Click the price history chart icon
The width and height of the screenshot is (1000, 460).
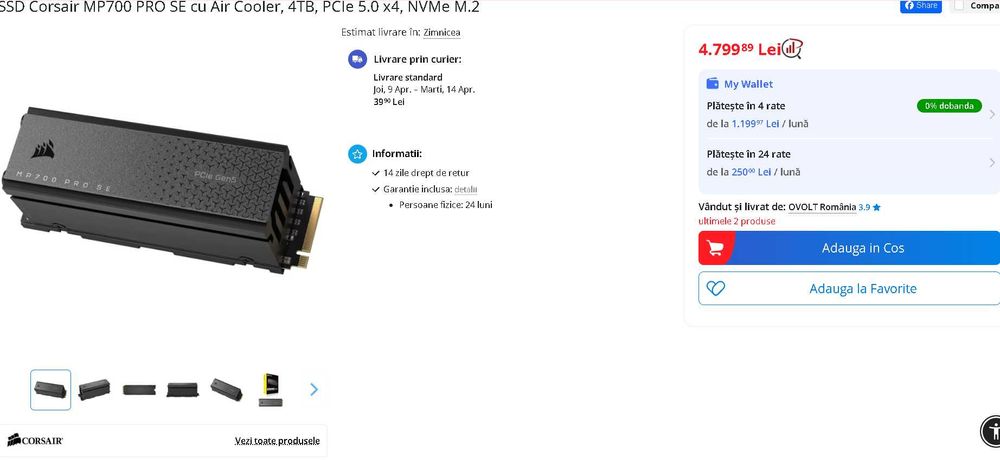tap(792, 48)
